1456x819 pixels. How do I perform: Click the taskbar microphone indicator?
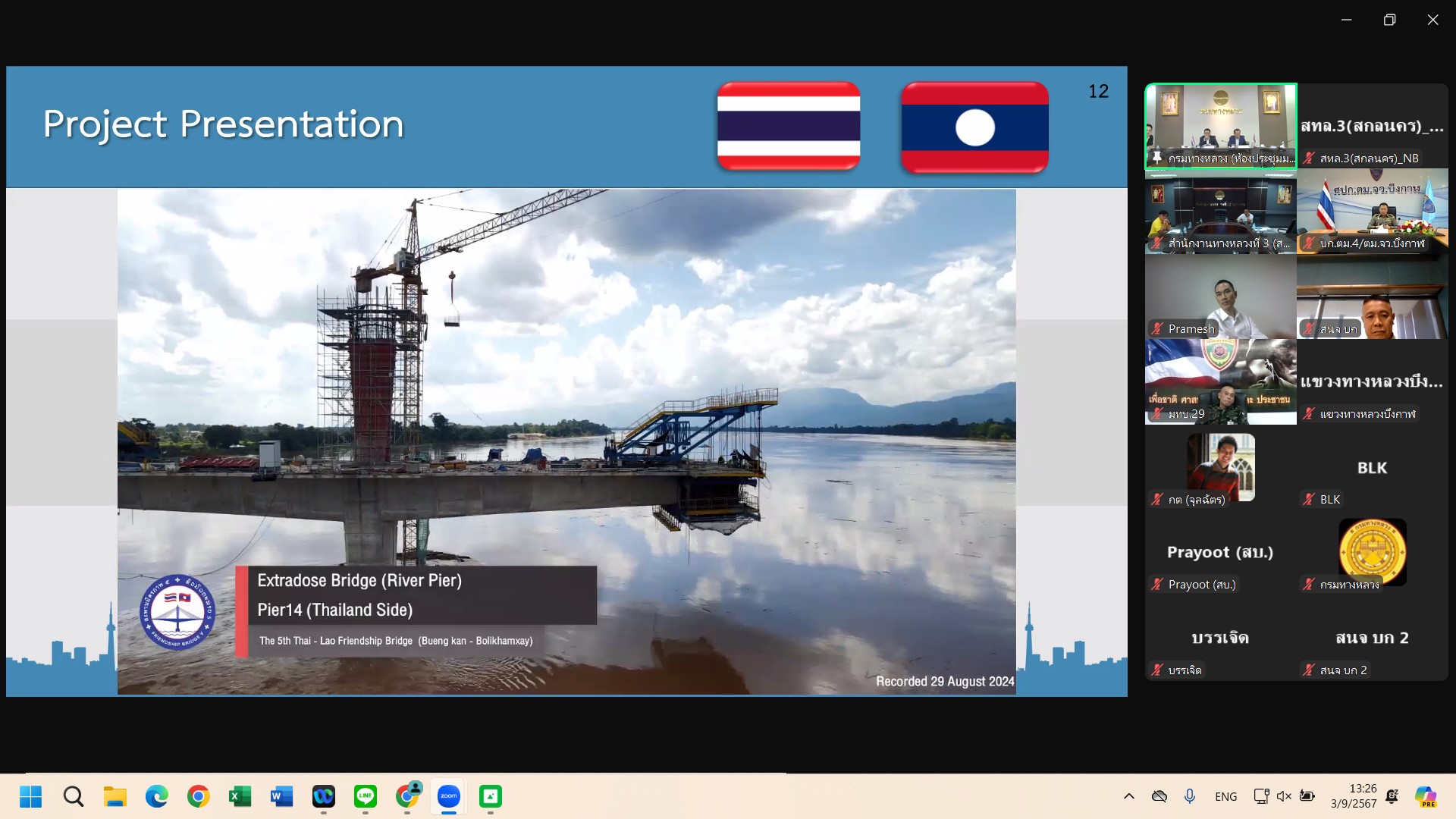[x=1190, y=796]
